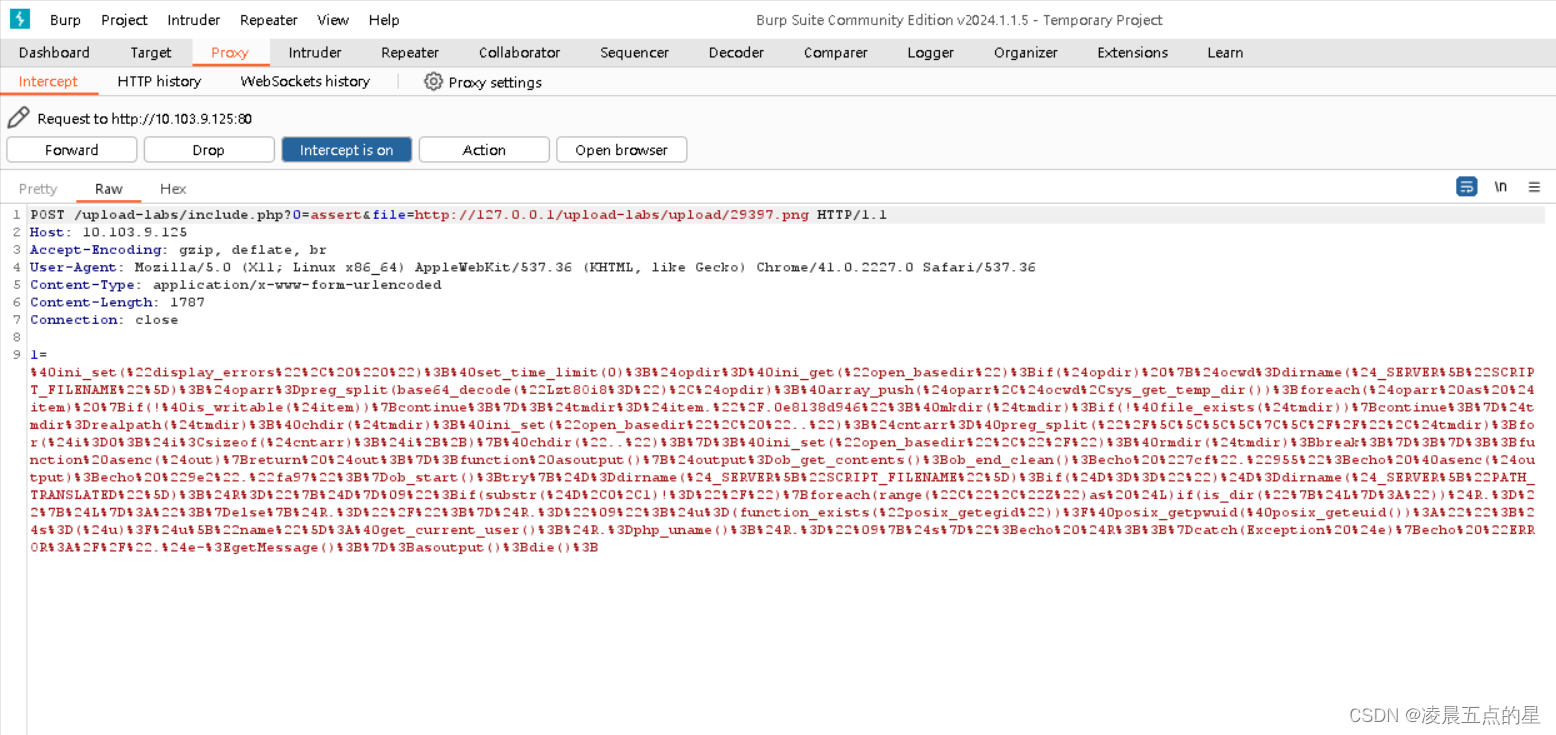
Task: Click the Connection: close line
Action: coord(104,320)
